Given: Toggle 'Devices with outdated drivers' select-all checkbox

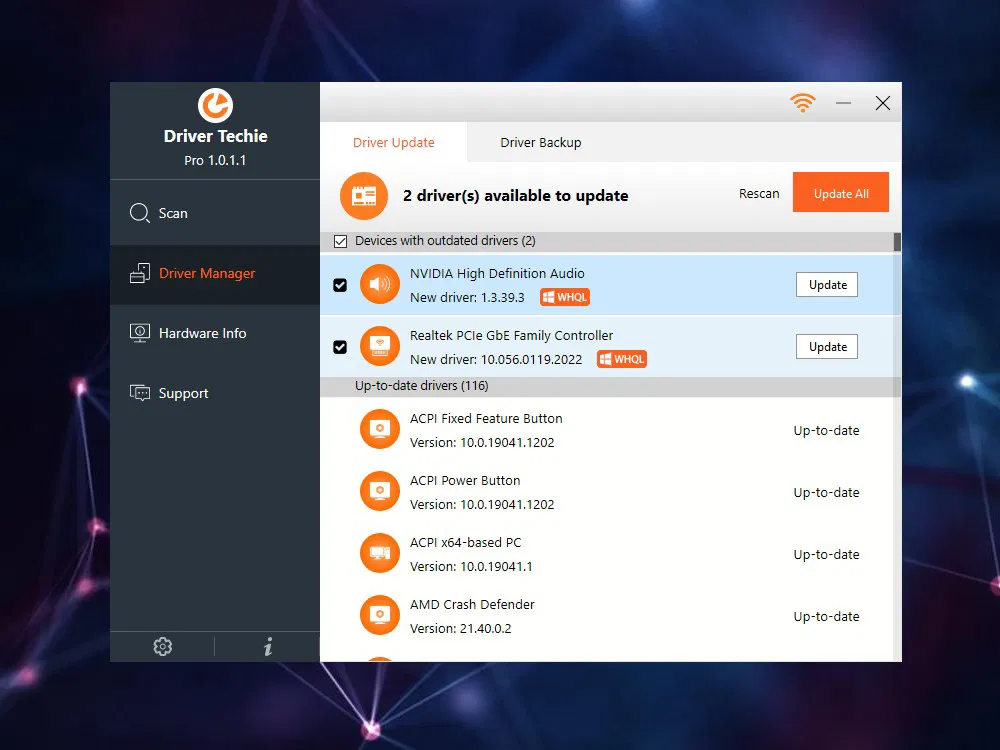Looking at the screenshot, I should click(341, 241).
